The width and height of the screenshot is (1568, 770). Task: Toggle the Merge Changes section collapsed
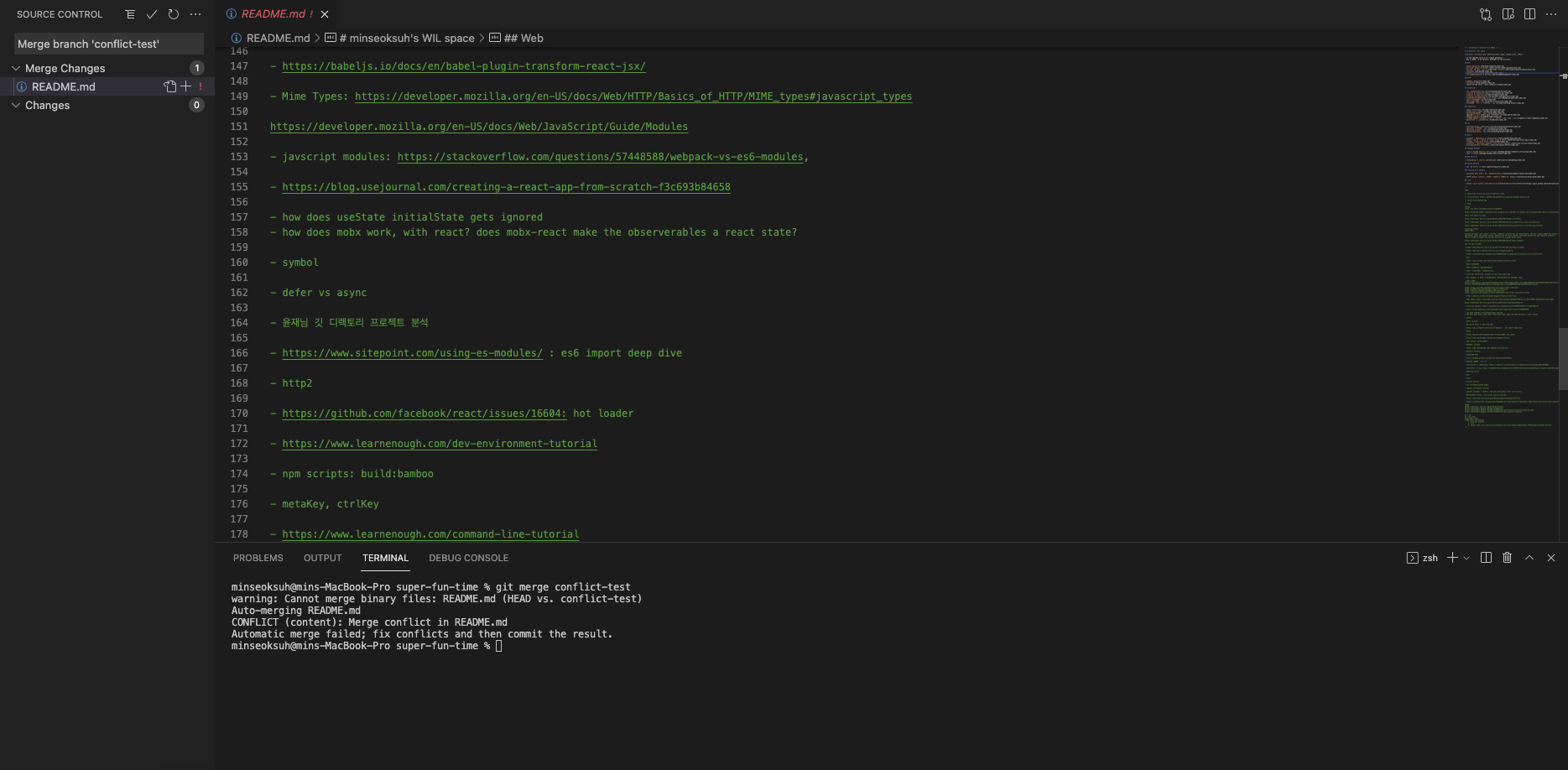15,68
